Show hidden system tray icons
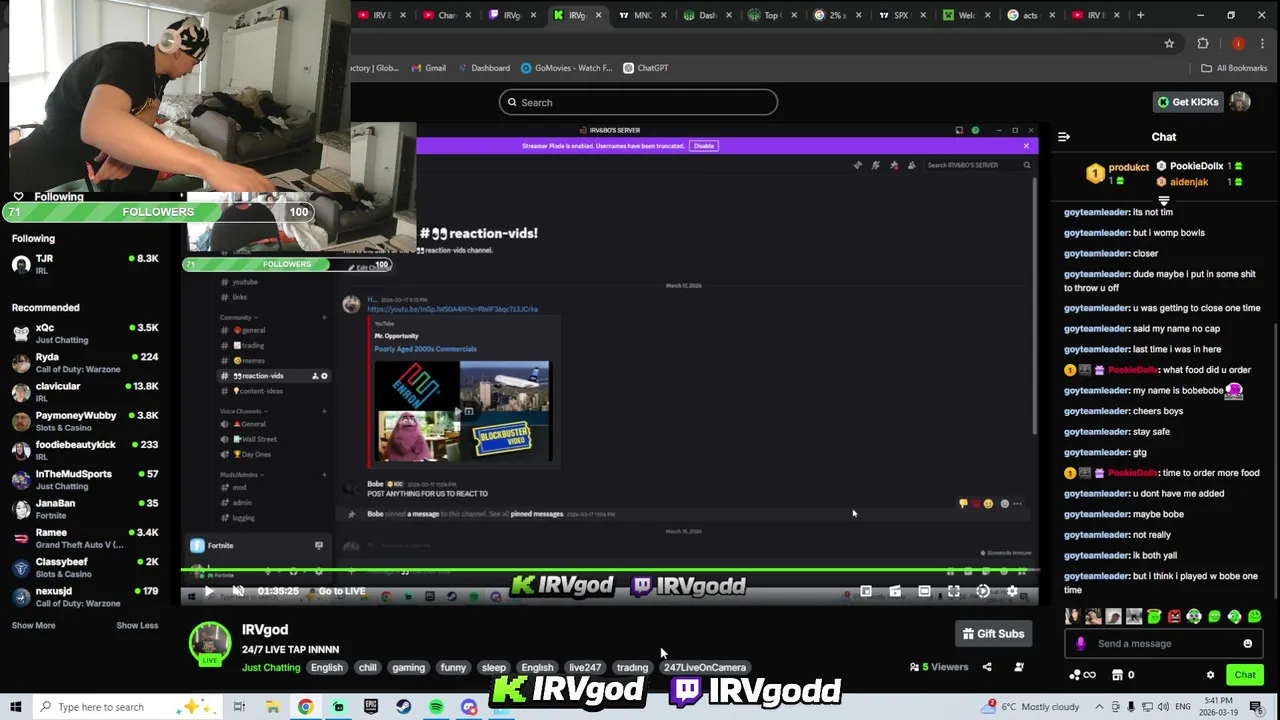Viewport: 1280px width, 720px height. point(1099,707)
